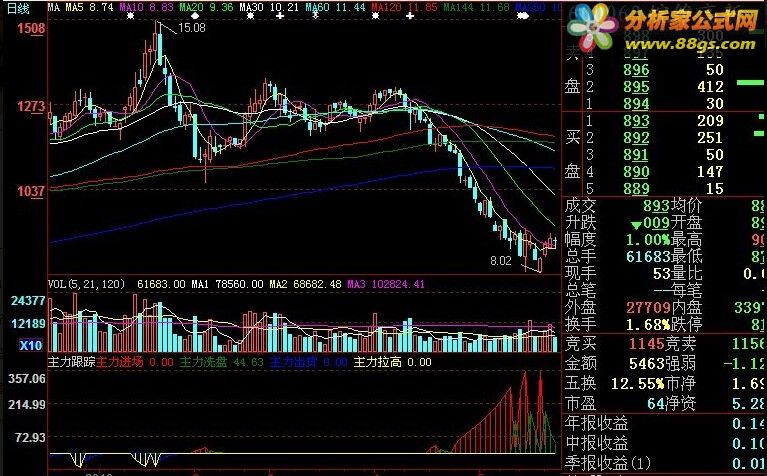Click the 1037 price axis label
Screen dimensions: 767x476
pyautogui.click(x=31, y=191)
